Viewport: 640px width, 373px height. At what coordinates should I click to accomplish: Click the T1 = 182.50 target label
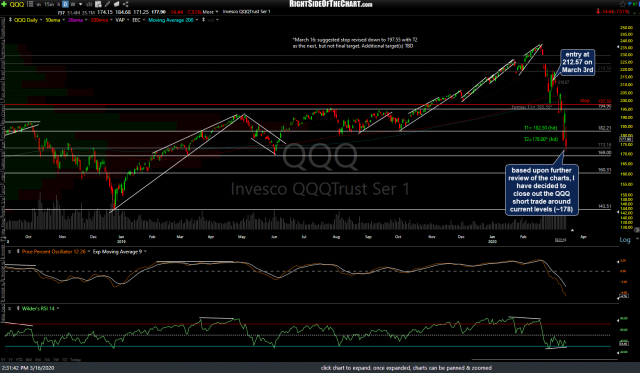click(540, 128)
